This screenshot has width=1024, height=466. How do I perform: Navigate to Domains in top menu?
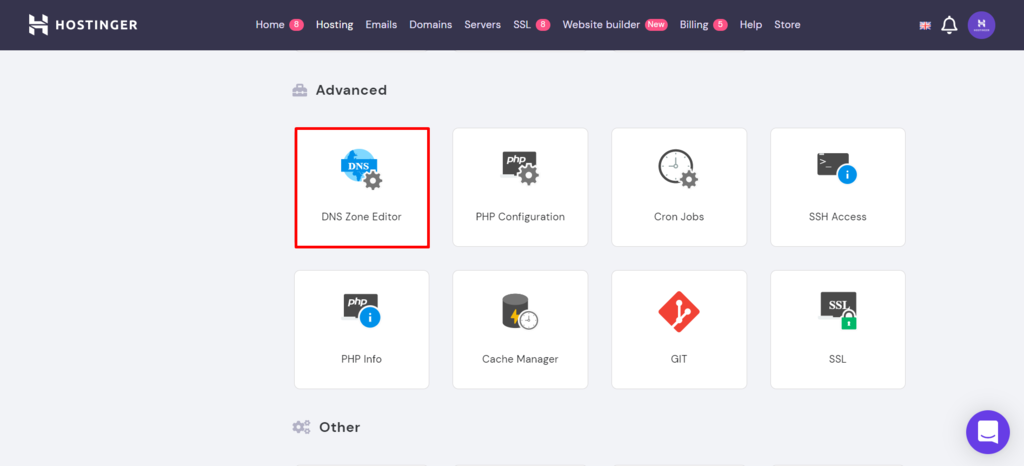coord(430,24)
